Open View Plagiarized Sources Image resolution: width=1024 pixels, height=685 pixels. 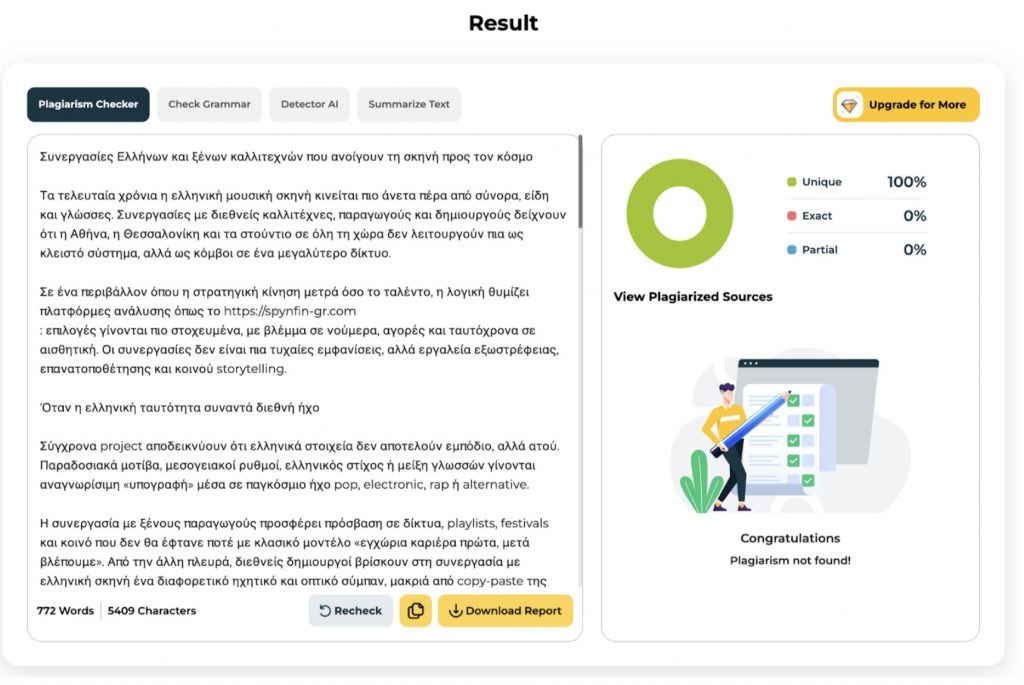[x=692, y=297]
